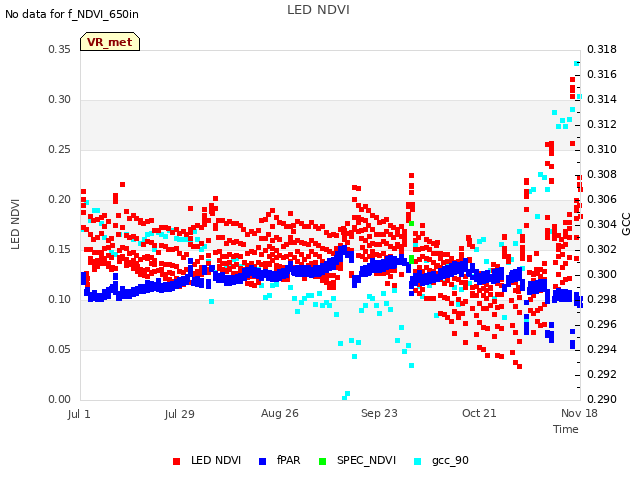Select the gcc_90 legend label
The height and width of the screenshot is (480, 640).
point(450,461)
